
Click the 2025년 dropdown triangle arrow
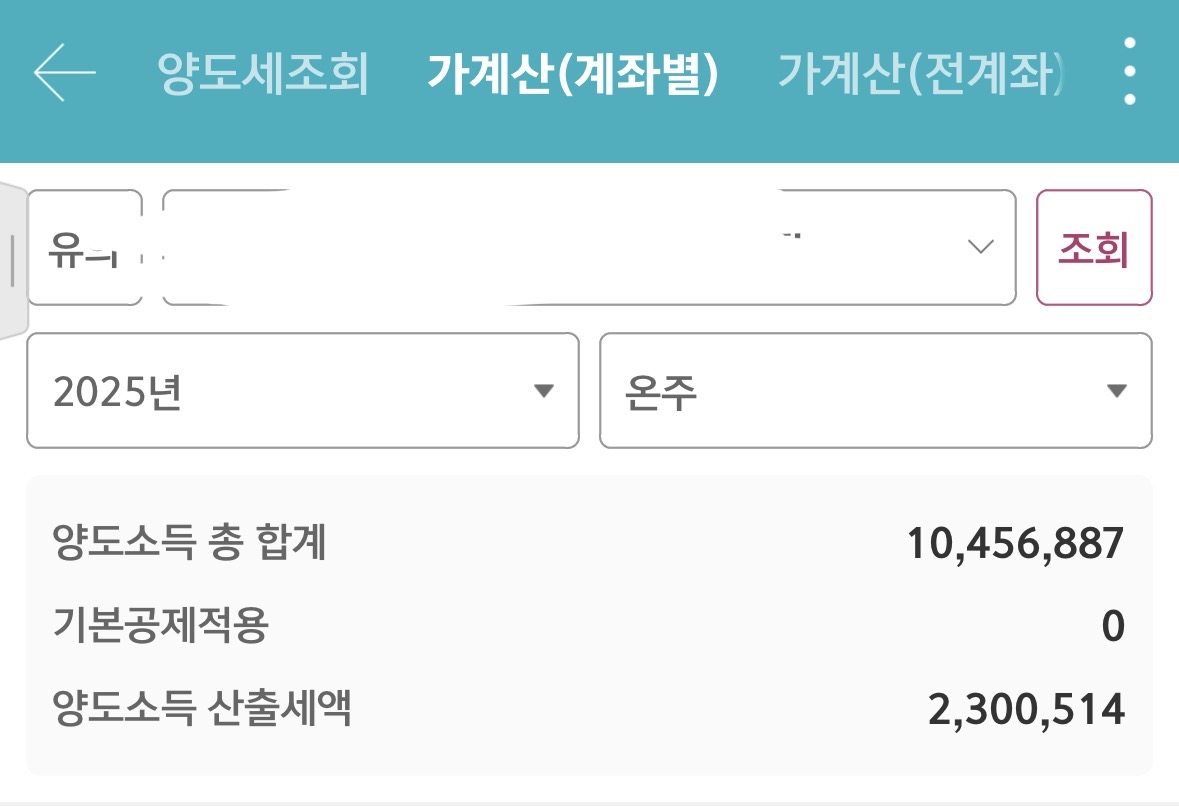click(x=543, y=391)
